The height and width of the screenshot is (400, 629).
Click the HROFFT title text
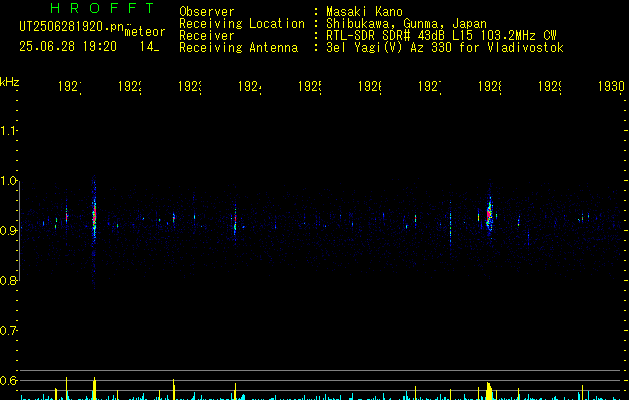(x=103, y=8)
